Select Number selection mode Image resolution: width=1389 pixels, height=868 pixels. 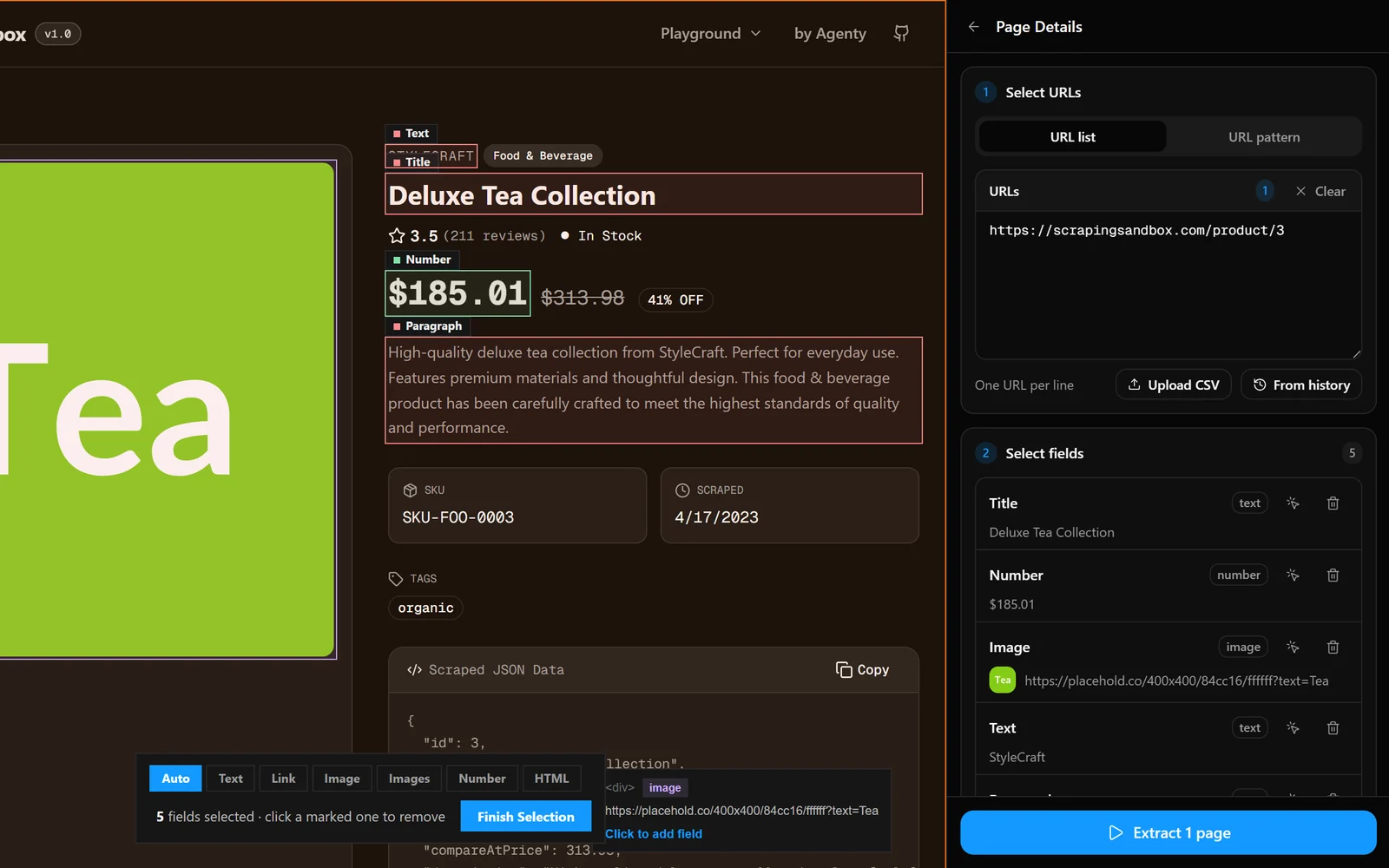point(482,779)
